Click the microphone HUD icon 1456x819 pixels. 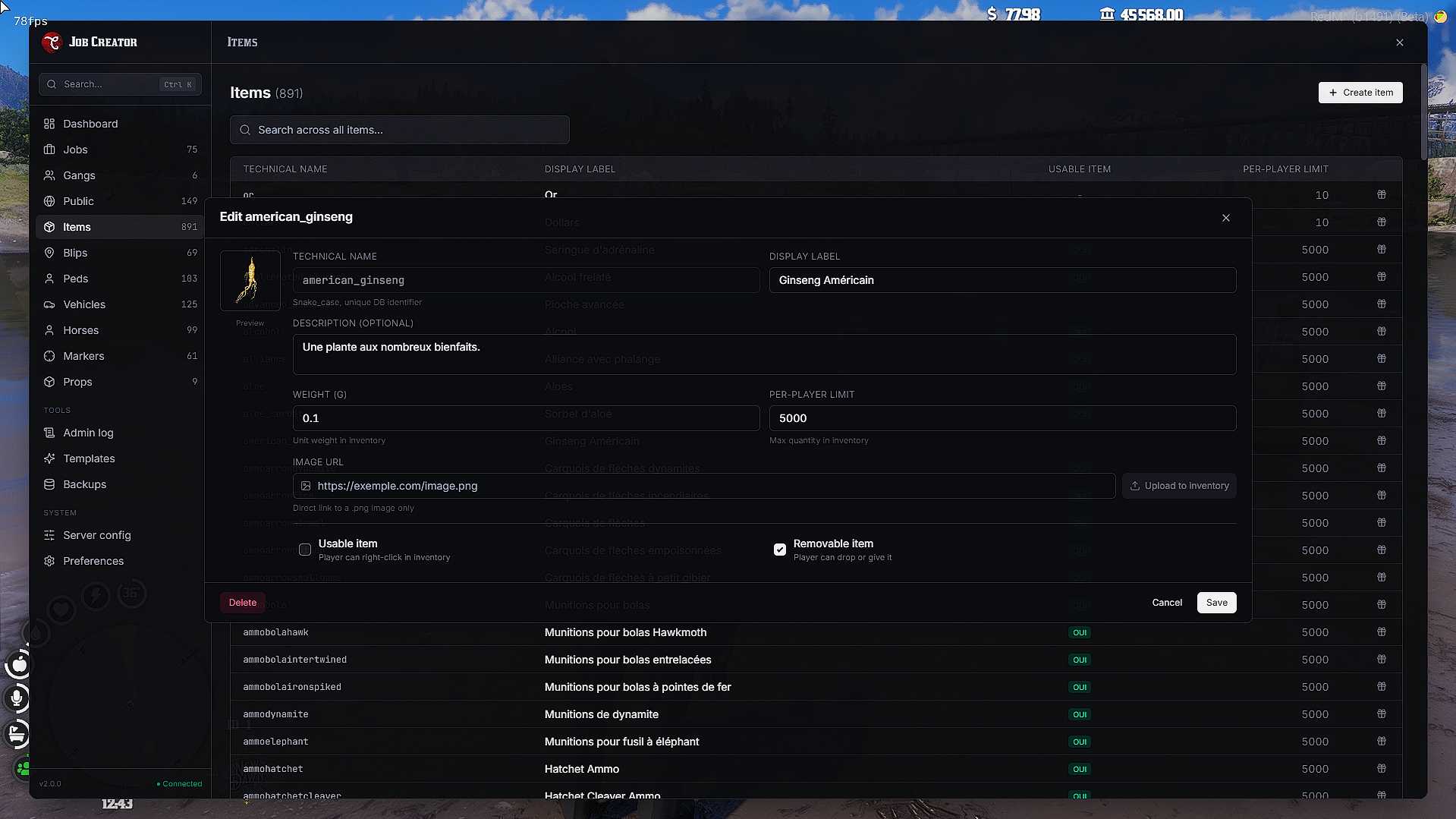click(17, 698)
